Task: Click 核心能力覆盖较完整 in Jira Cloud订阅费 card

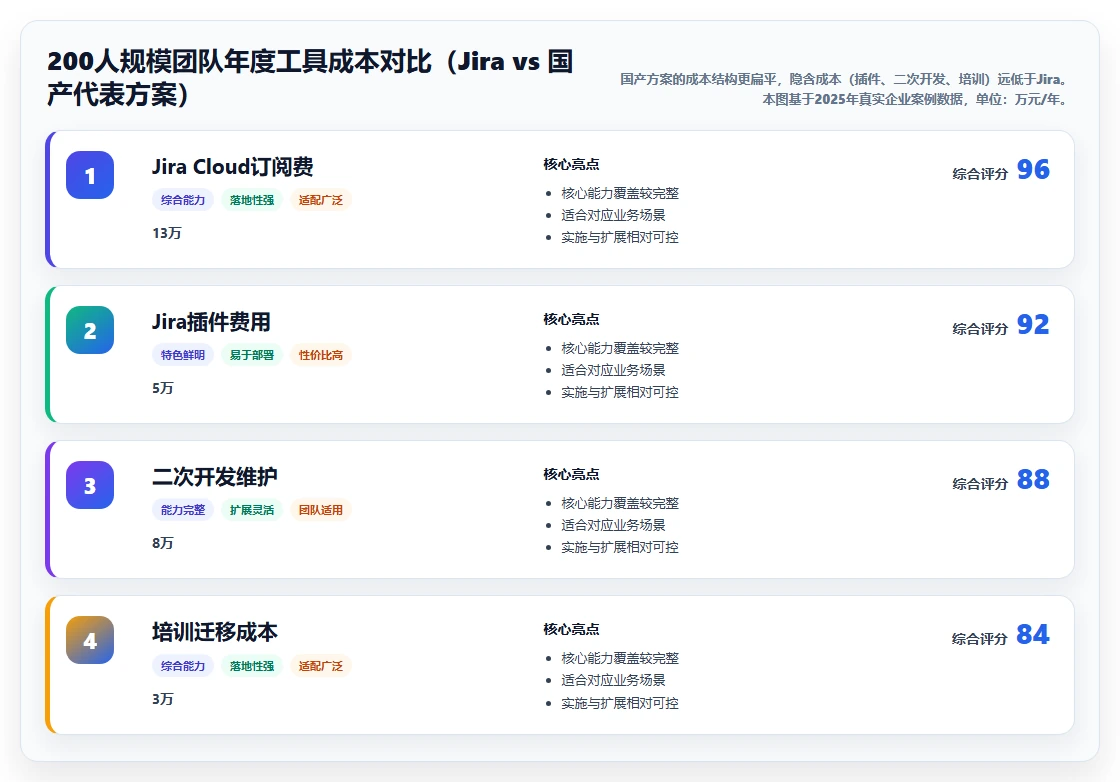Action: pos(620,193)
